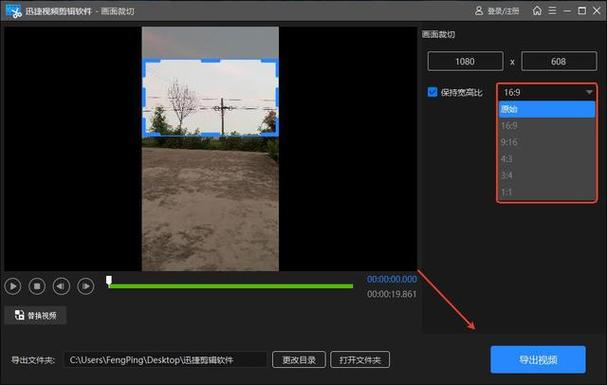
Task: Click the scissors app logo
Action: coord(14,11)
